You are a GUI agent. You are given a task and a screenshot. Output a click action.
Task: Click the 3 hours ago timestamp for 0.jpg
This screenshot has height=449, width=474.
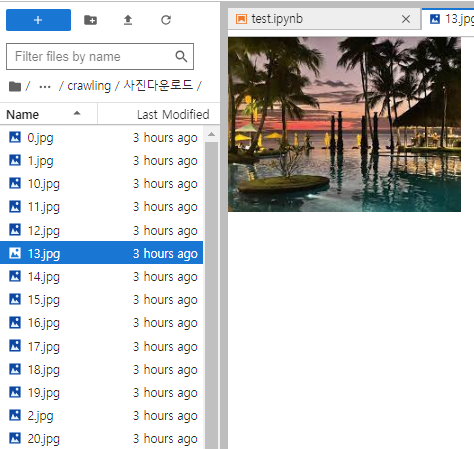(165, 137)
